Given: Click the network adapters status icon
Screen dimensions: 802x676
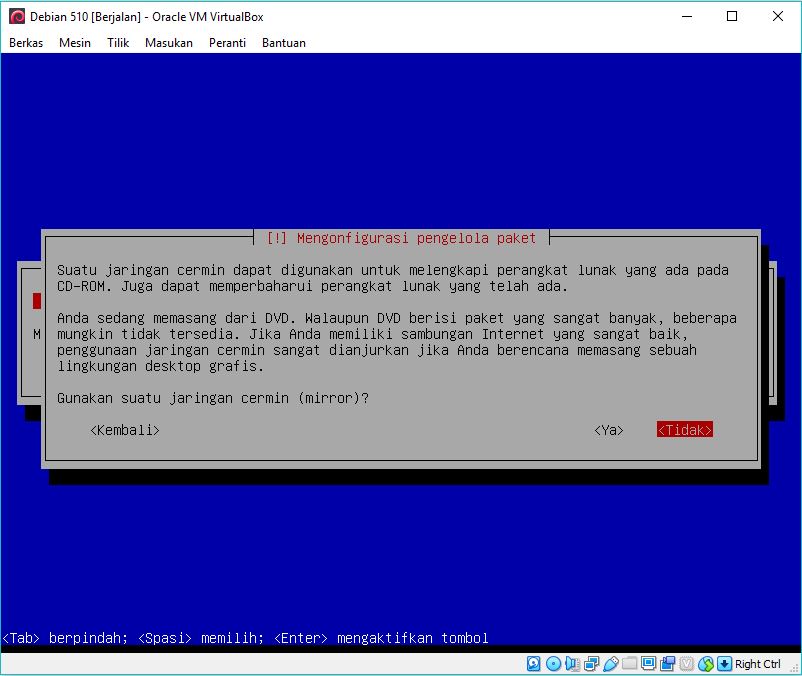Looking at the screenshot, I should 592,664.
